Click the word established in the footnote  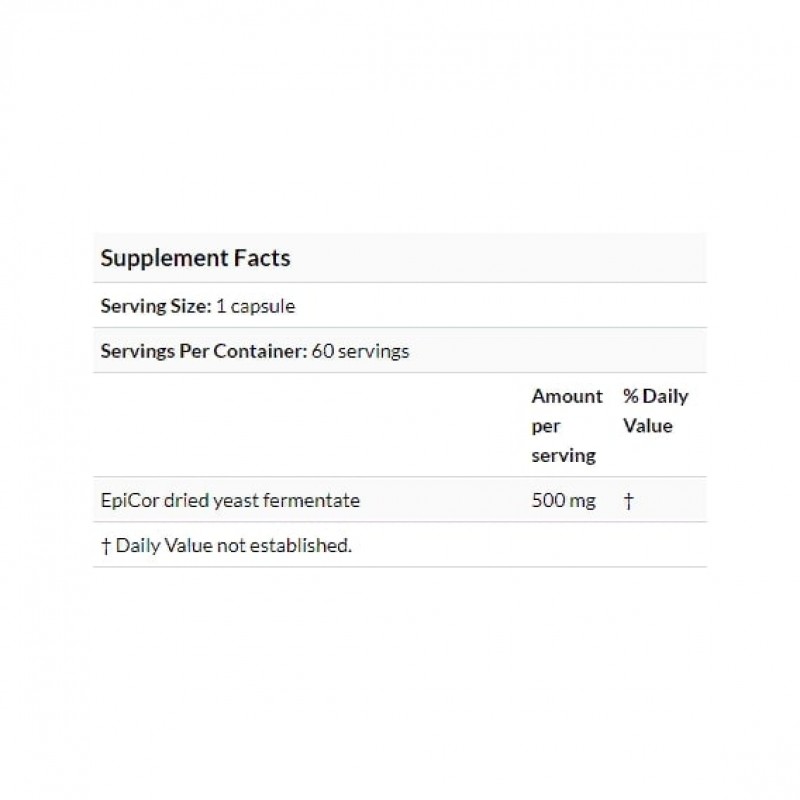tap(306, 546)
